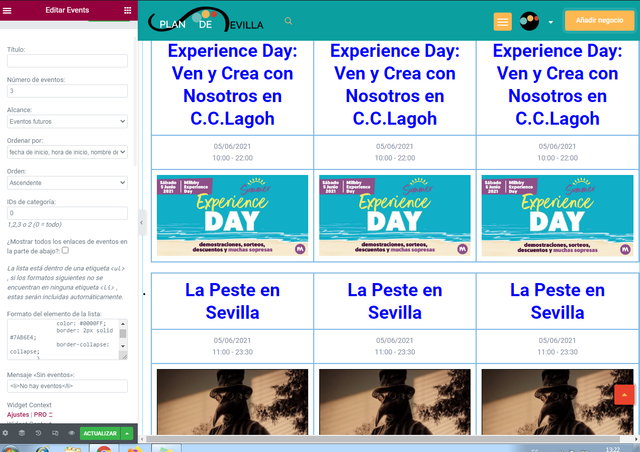Click into the list element format textarea
This screenshot has height=452, width=640.
click(x=63, y=339)
